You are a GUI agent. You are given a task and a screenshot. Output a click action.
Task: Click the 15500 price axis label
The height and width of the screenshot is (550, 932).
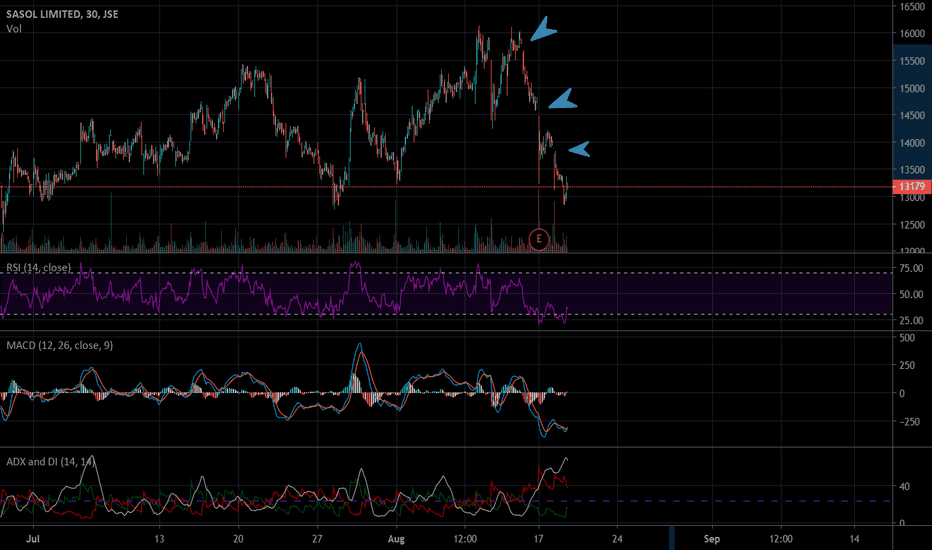tap(912, 61)
